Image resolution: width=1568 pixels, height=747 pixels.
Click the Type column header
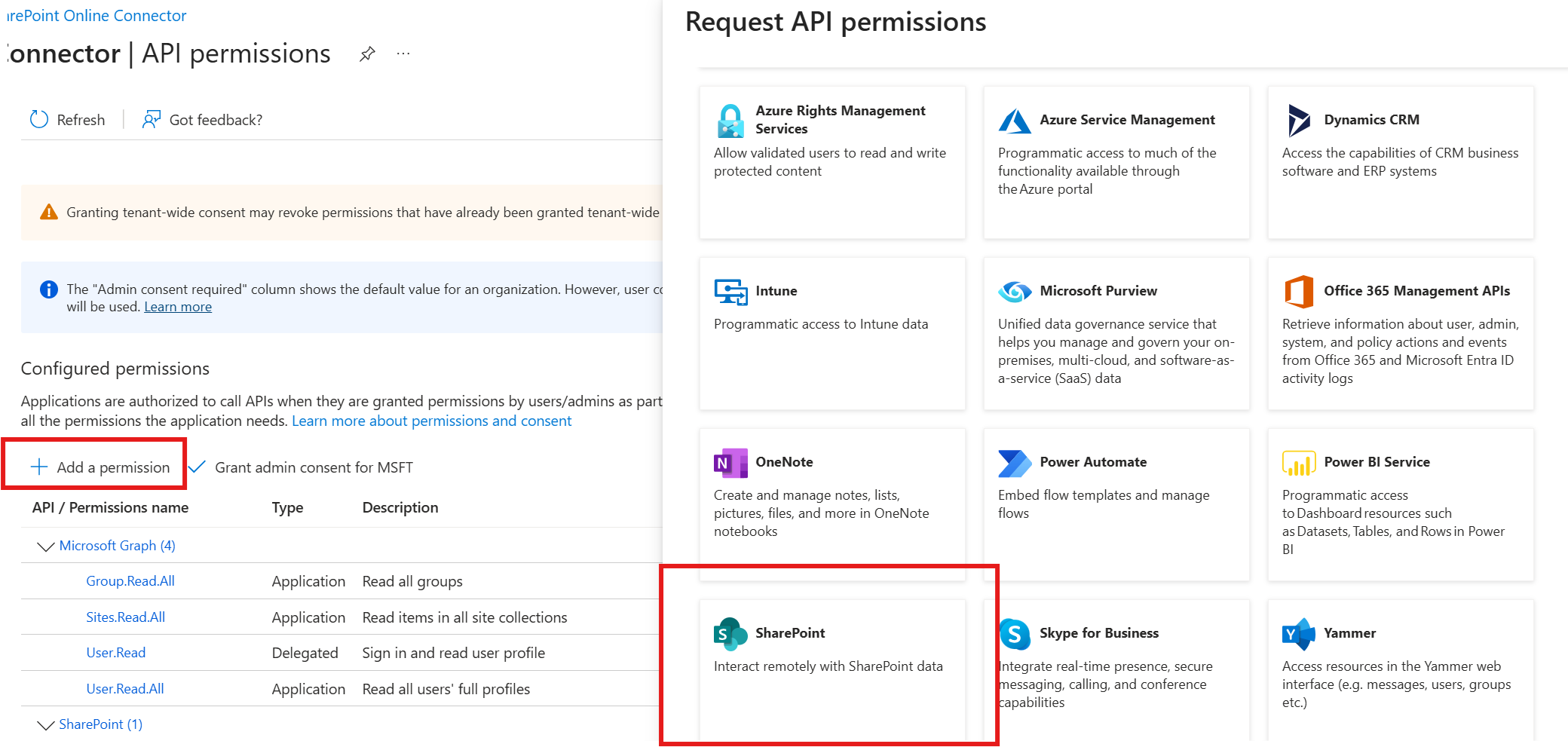point(287,507)
